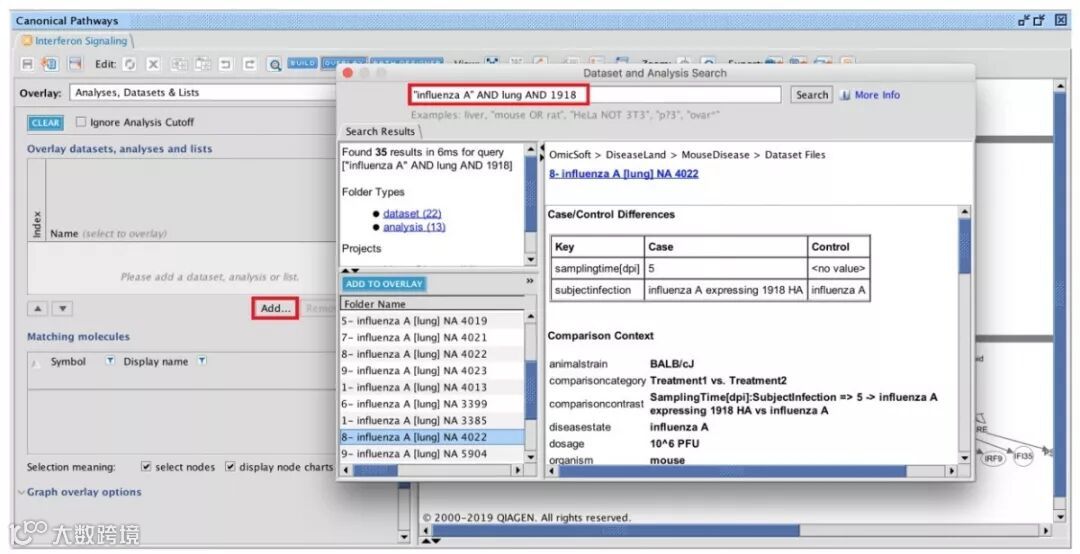Toggle the display node charts checkbox
The height and width of the screenshot is (554, 1080).
coord(230,466)
